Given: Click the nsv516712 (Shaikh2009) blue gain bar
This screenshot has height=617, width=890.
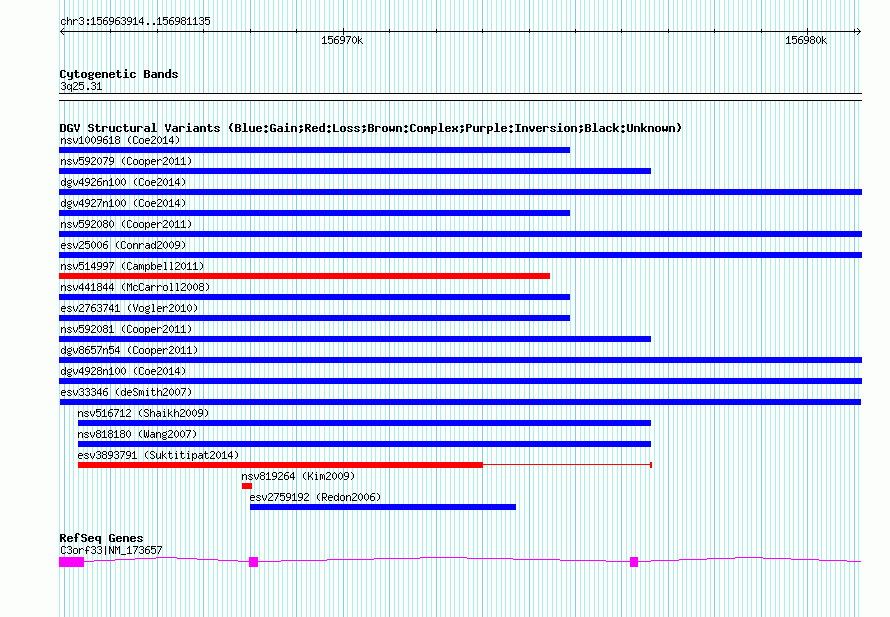Looking at the screenshot, I should point(364,423).
